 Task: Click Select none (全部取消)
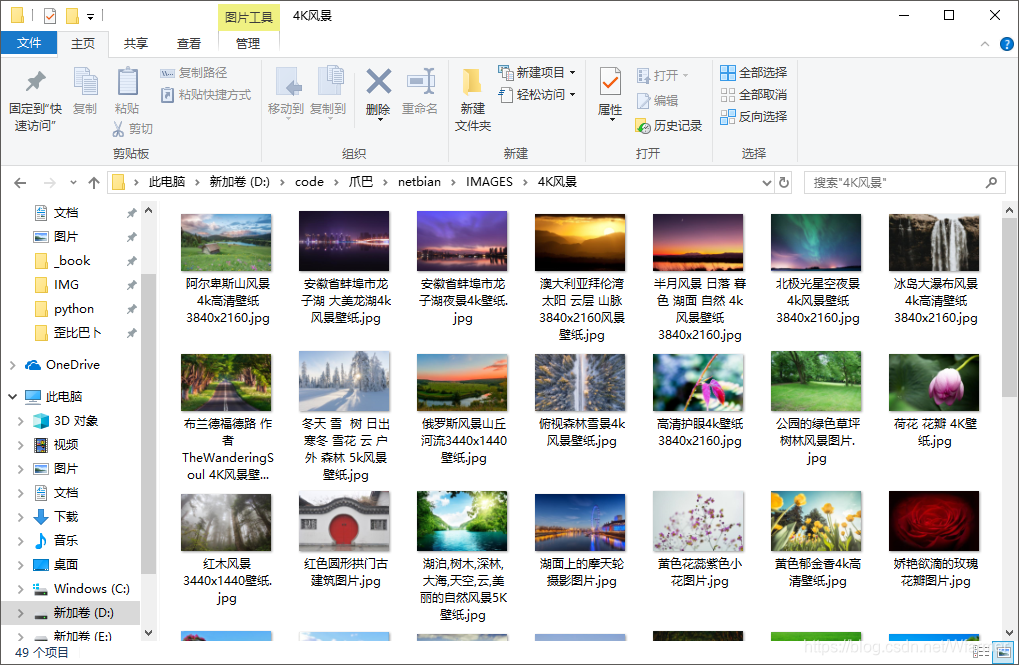[x=754, y=95]
